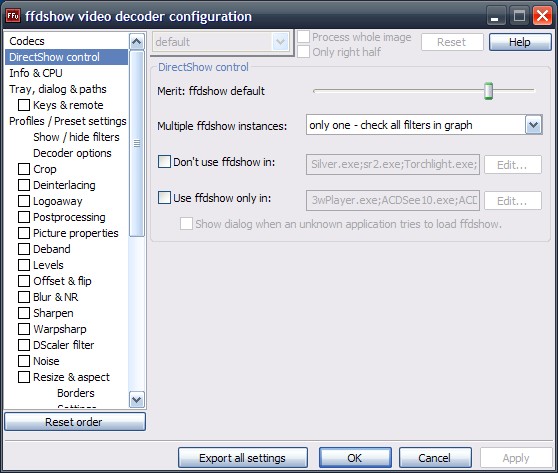Toggle the Warpsharp filter checkbox
Viewport: 558px width, 473px height.
(24, 329)
